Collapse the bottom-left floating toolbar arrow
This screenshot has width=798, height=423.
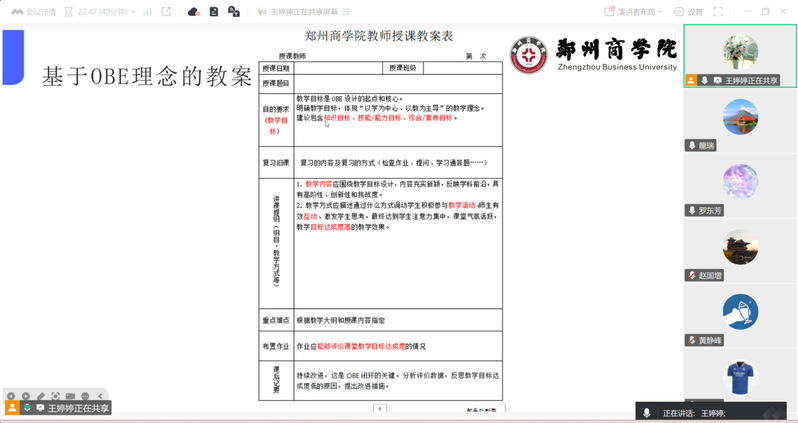(100, 396)
